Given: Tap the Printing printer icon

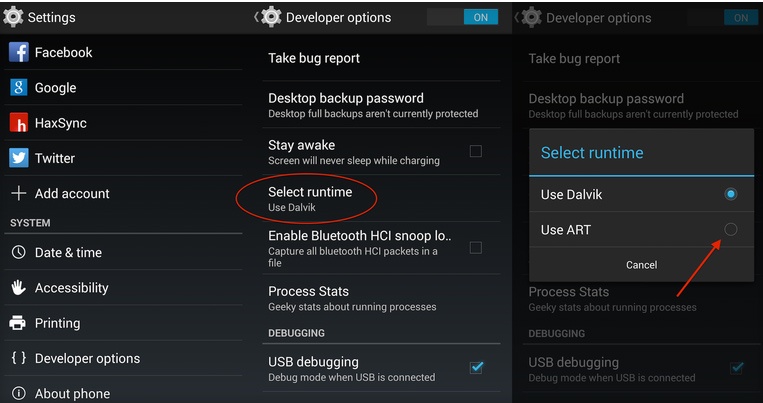Looking at the screenshot, I should (18, 323).
